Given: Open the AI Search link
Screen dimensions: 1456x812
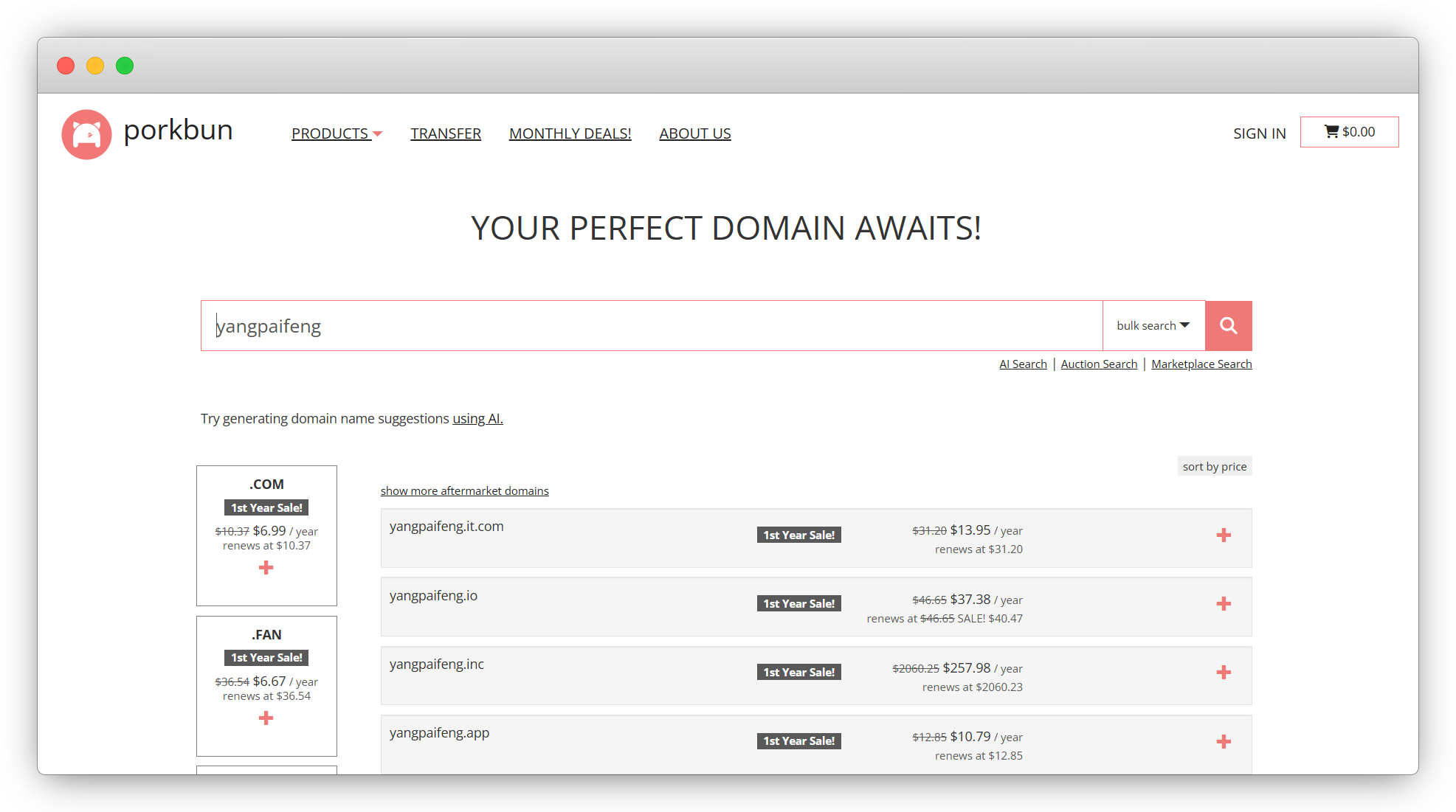Looking at the screenshot, I should point(1023,364).
